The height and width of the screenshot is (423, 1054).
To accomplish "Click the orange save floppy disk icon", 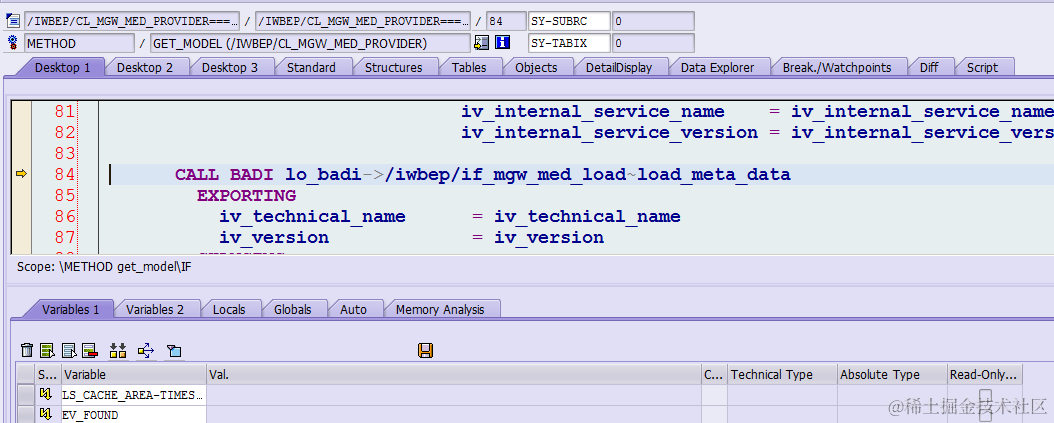I will tap(425, 350).
